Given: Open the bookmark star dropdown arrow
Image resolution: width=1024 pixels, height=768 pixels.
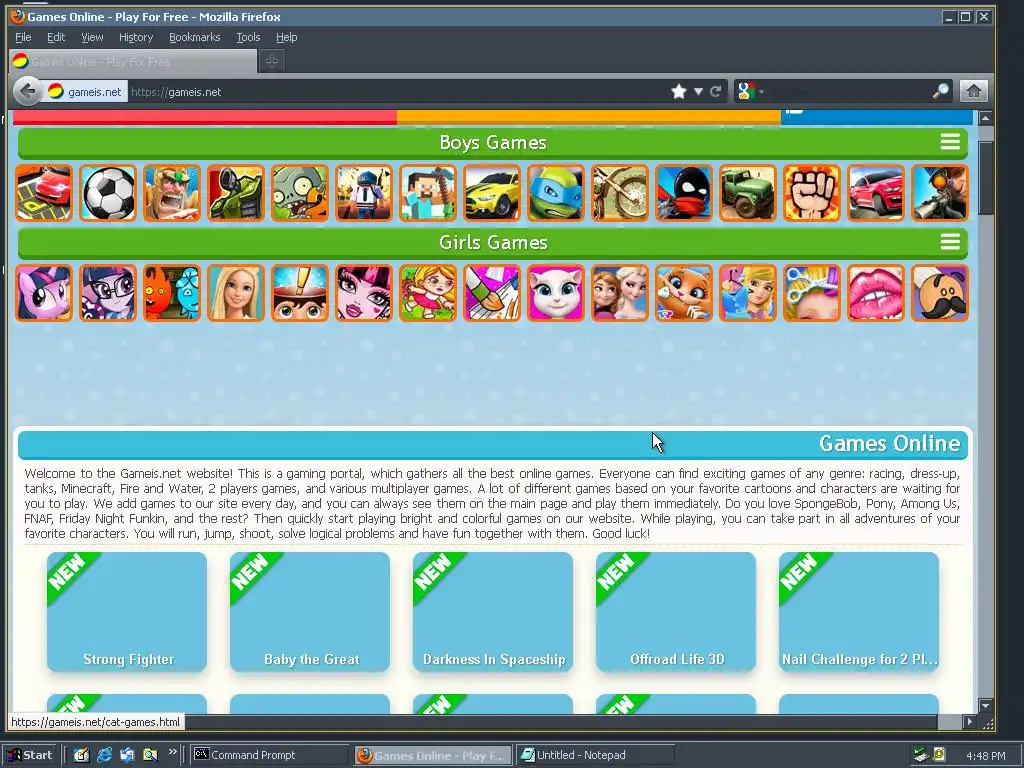Looking at the screenshot, I should click(698, 91).
